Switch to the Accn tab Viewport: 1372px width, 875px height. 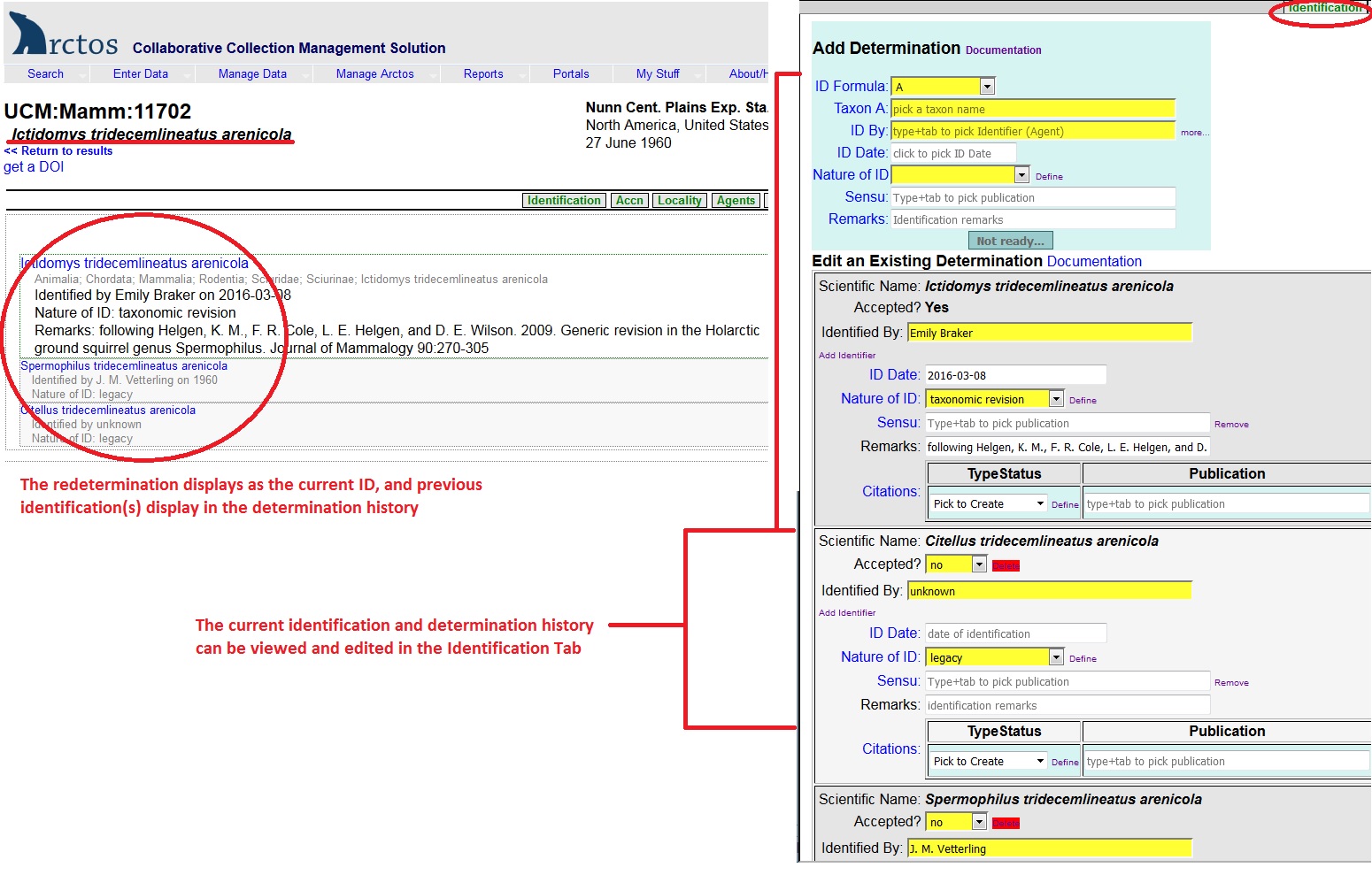point(629,201)
